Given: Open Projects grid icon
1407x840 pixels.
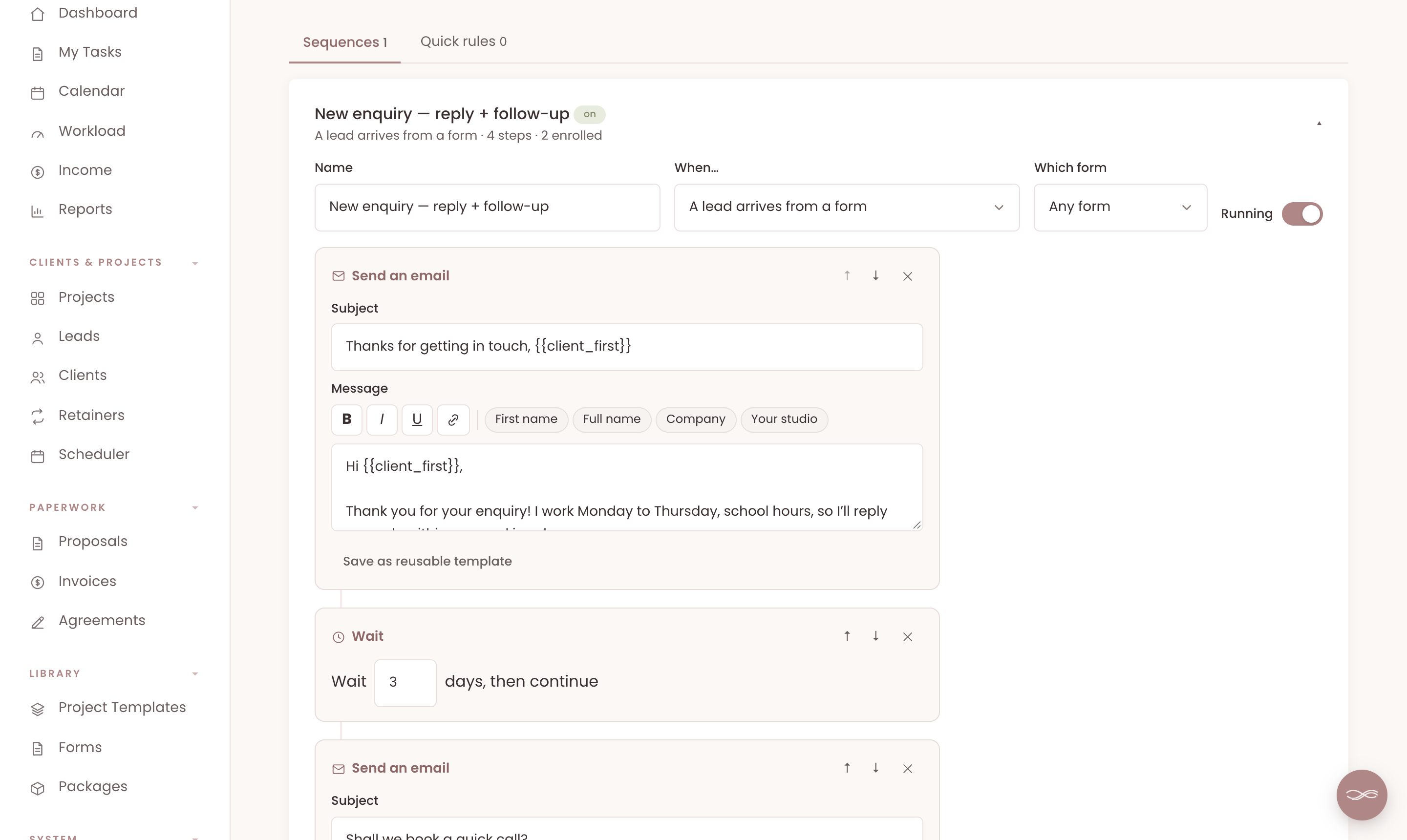Looking at the screenshot, I should click(37, 299).
